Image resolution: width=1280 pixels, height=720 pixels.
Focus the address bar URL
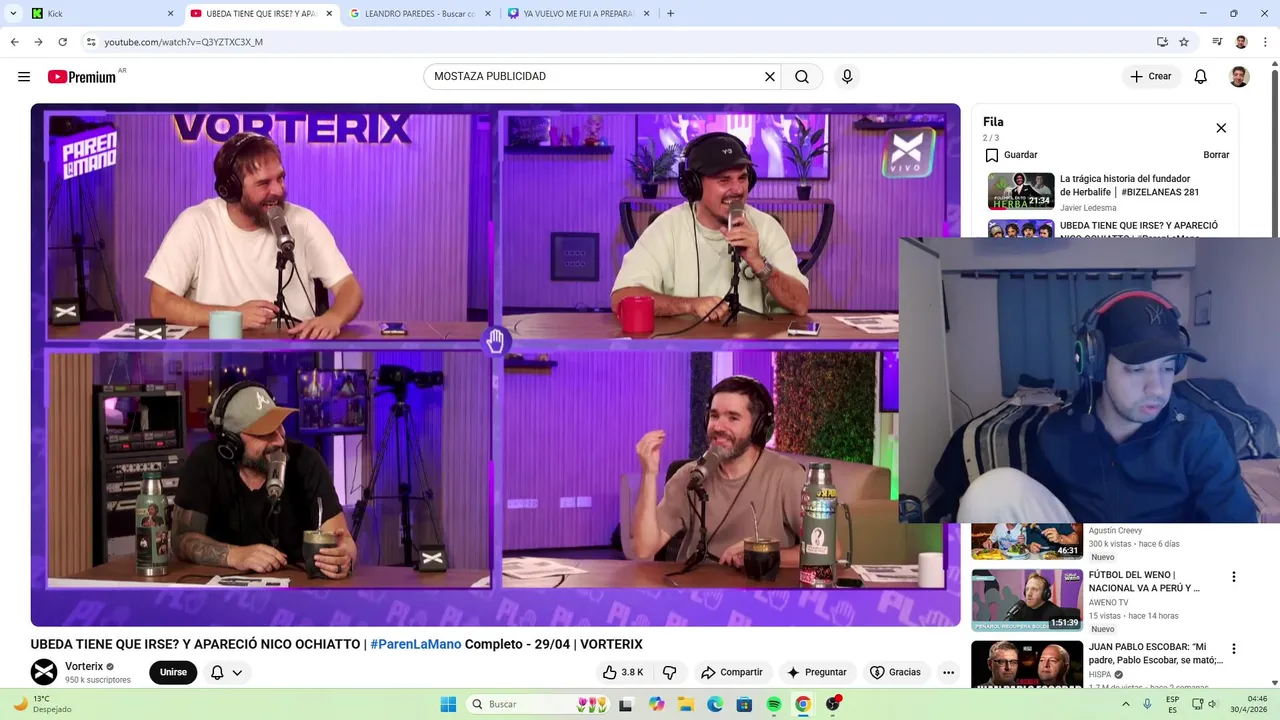tap(183, 42)
